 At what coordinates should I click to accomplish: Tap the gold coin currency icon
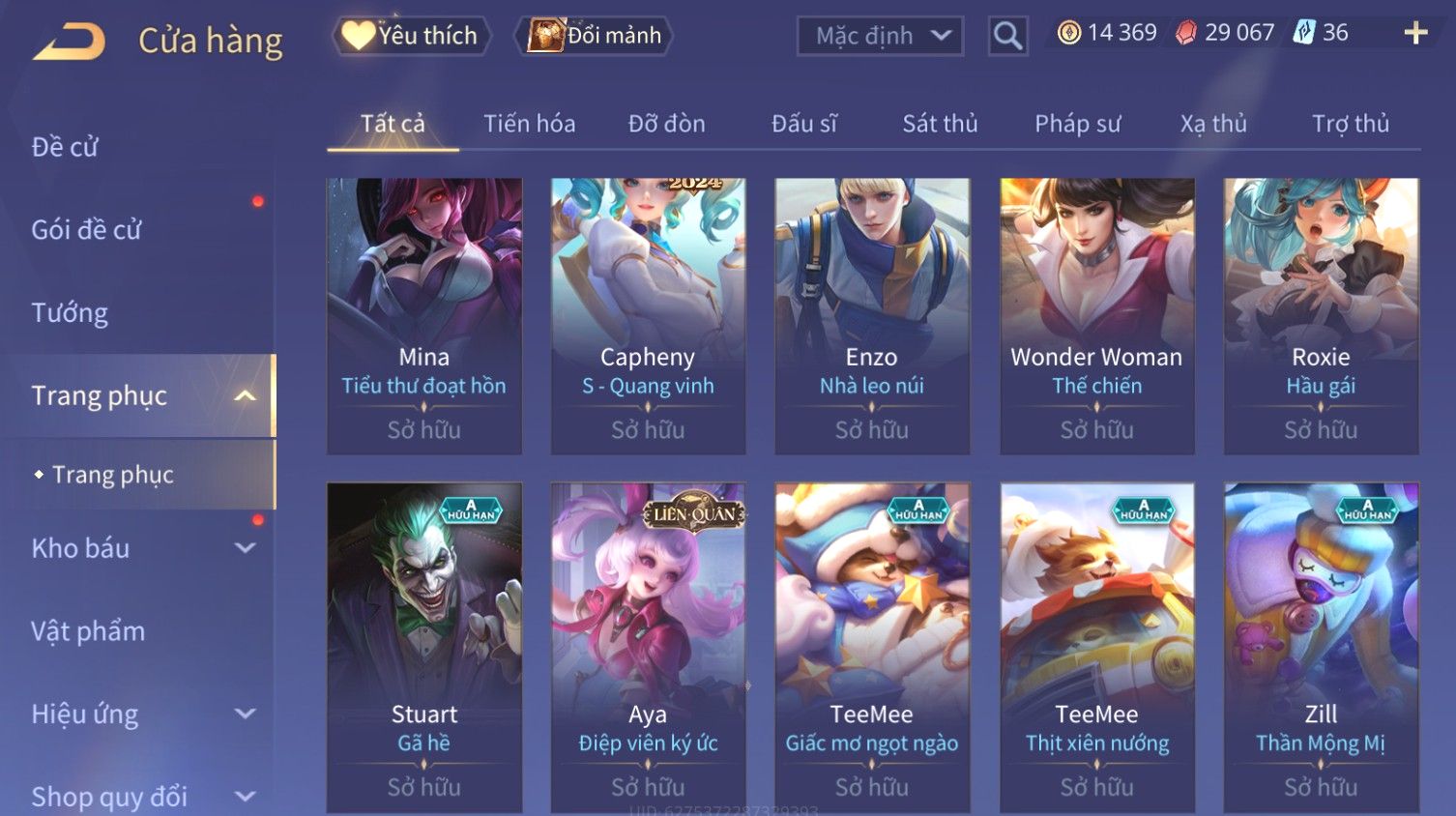[1068, 33]
